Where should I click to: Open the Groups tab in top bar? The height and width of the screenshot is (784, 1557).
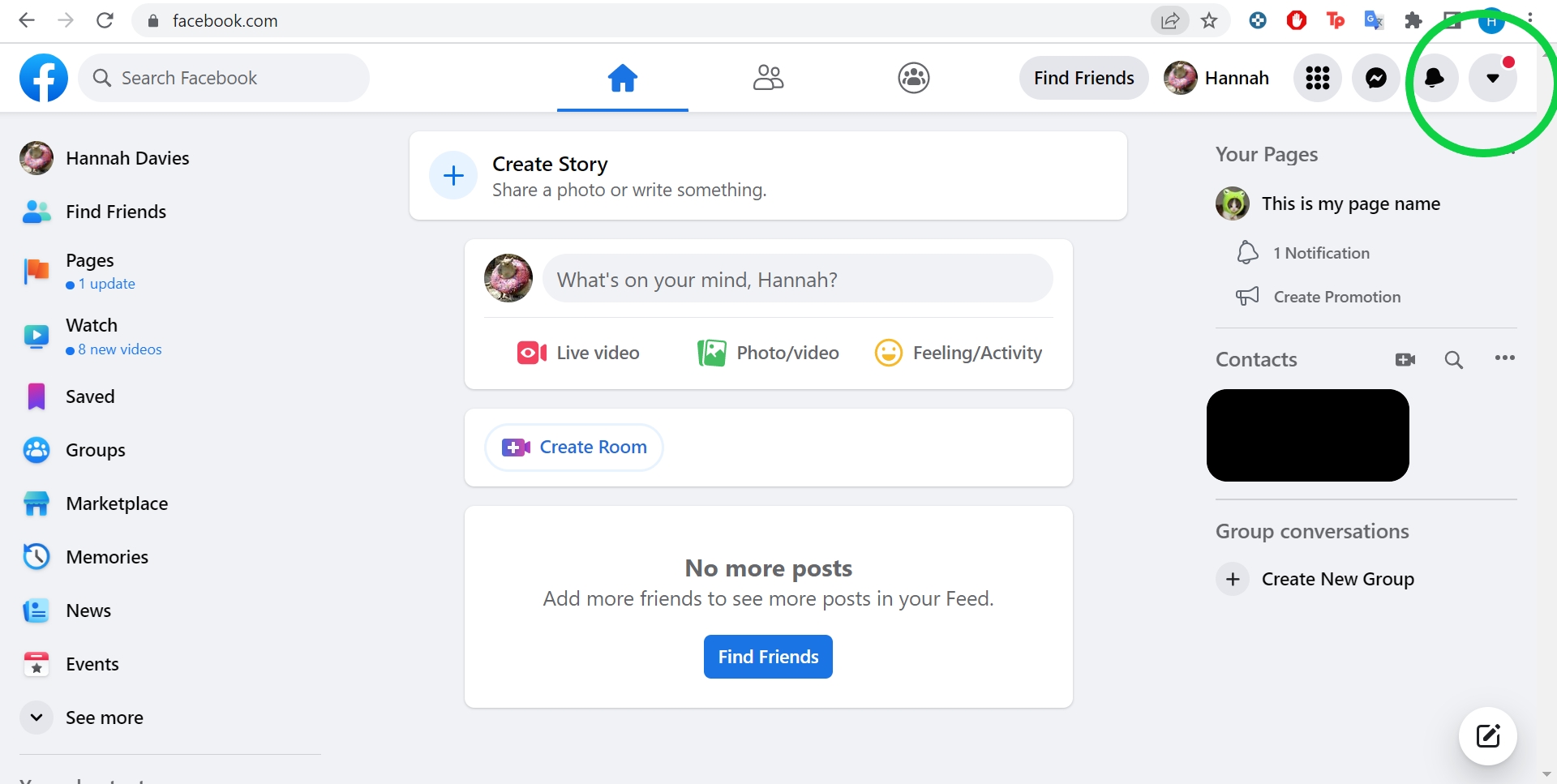[914, 78]
